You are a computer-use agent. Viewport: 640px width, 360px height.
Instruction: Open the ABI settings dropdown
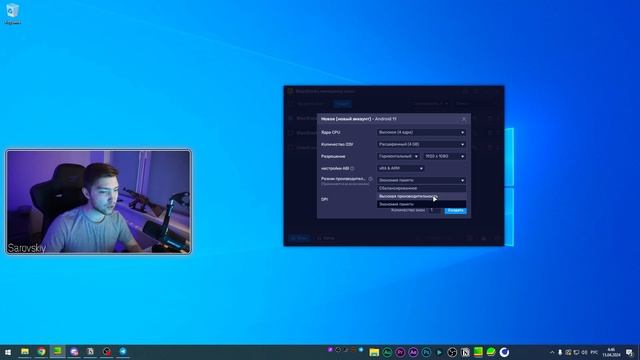pyautogui.click(x=400, y=168)
